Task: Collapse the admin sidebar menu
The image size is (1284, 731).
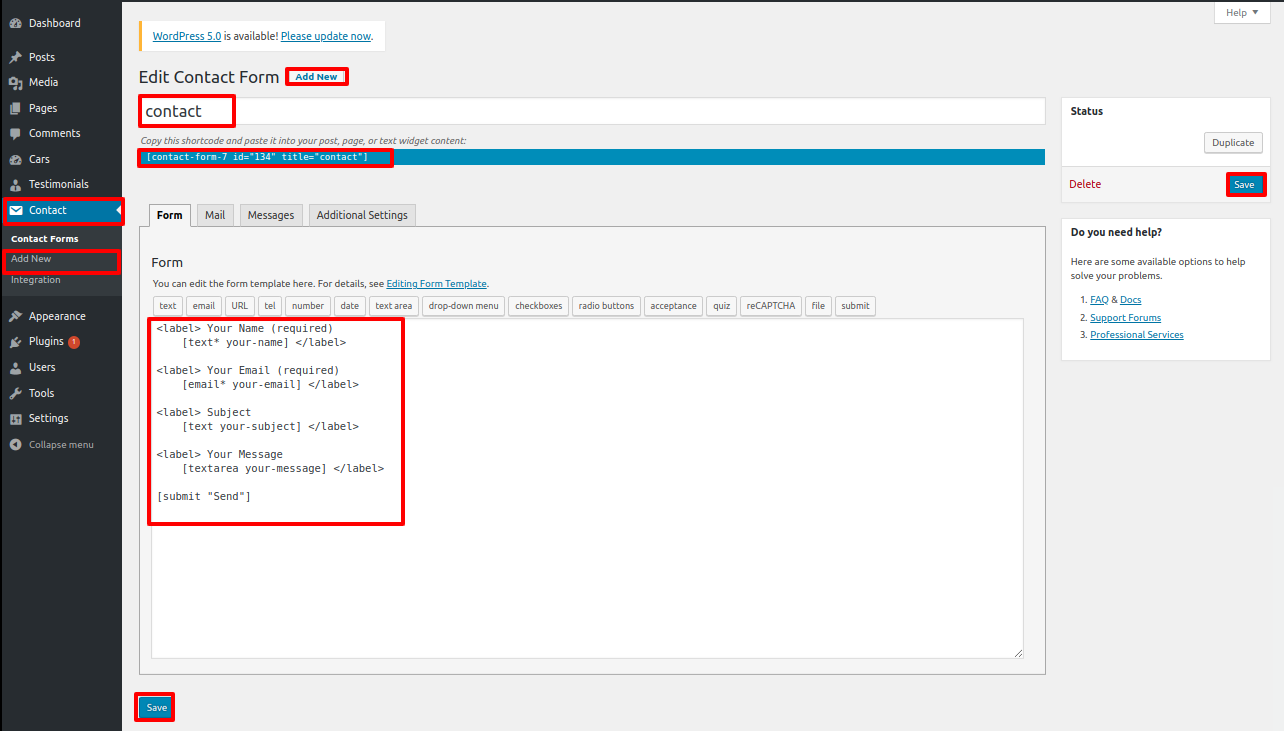Action: tap(60, 445)
